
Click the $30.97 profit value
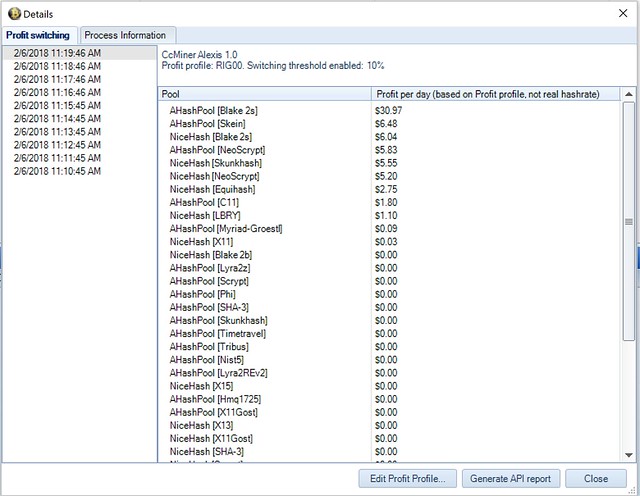[x=388, y=111]
